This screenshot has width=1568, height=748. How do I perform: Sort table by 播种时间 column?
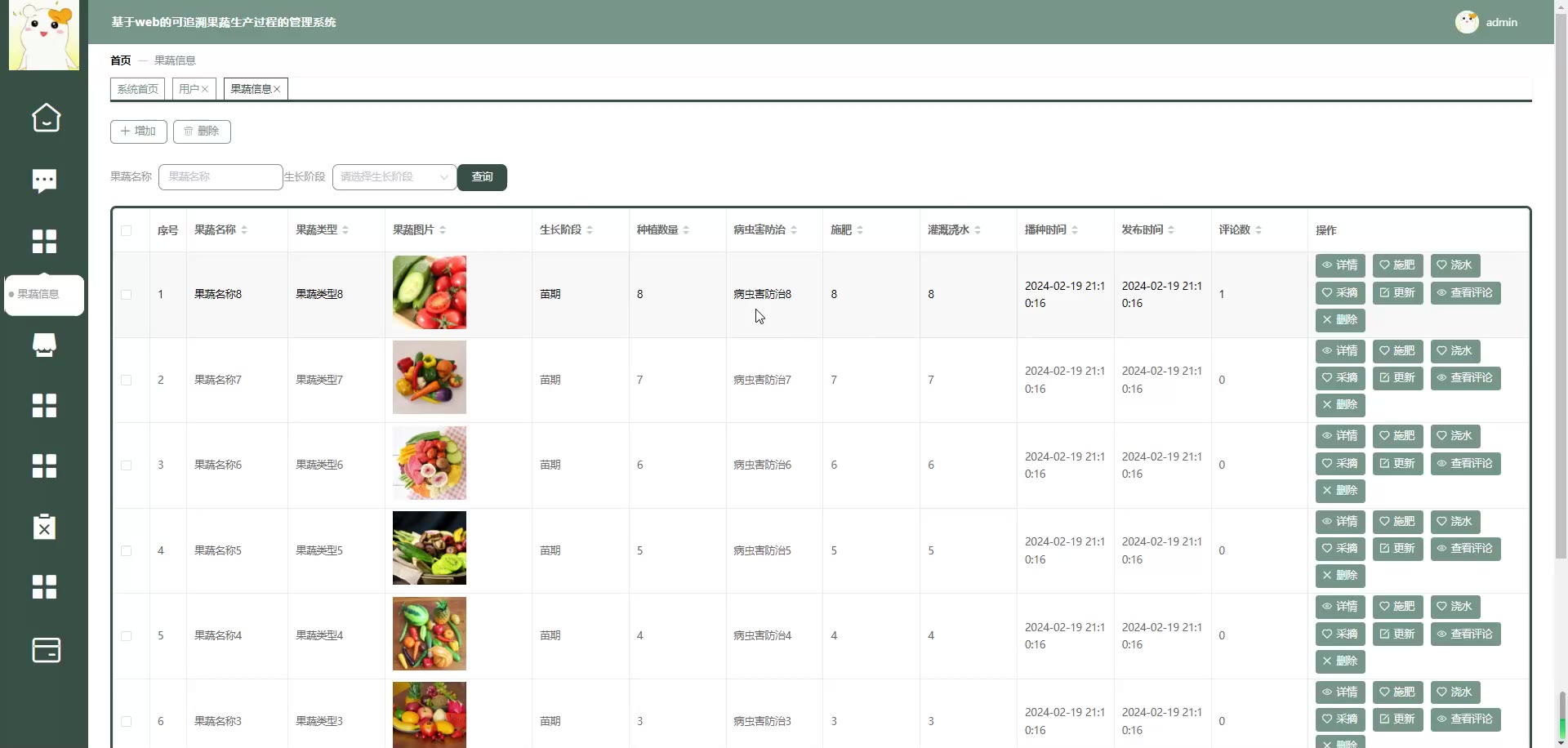(x=1075, y=230)
